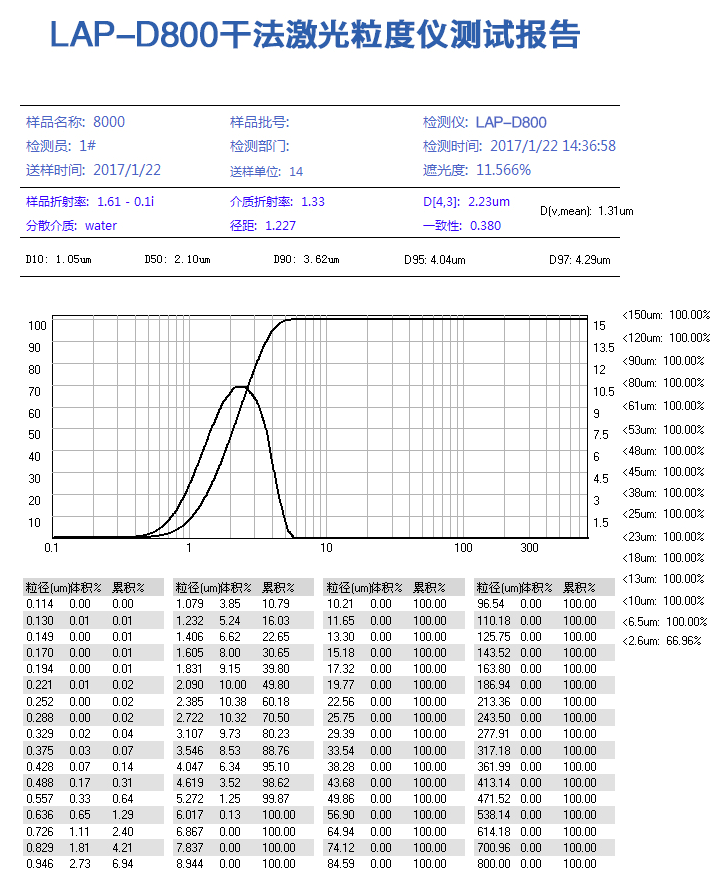This screenshot has height=883, width=717.
Task: Click the 检测时间 timestamp 2017/1/22 14:36:58
Action: [546, 146]
